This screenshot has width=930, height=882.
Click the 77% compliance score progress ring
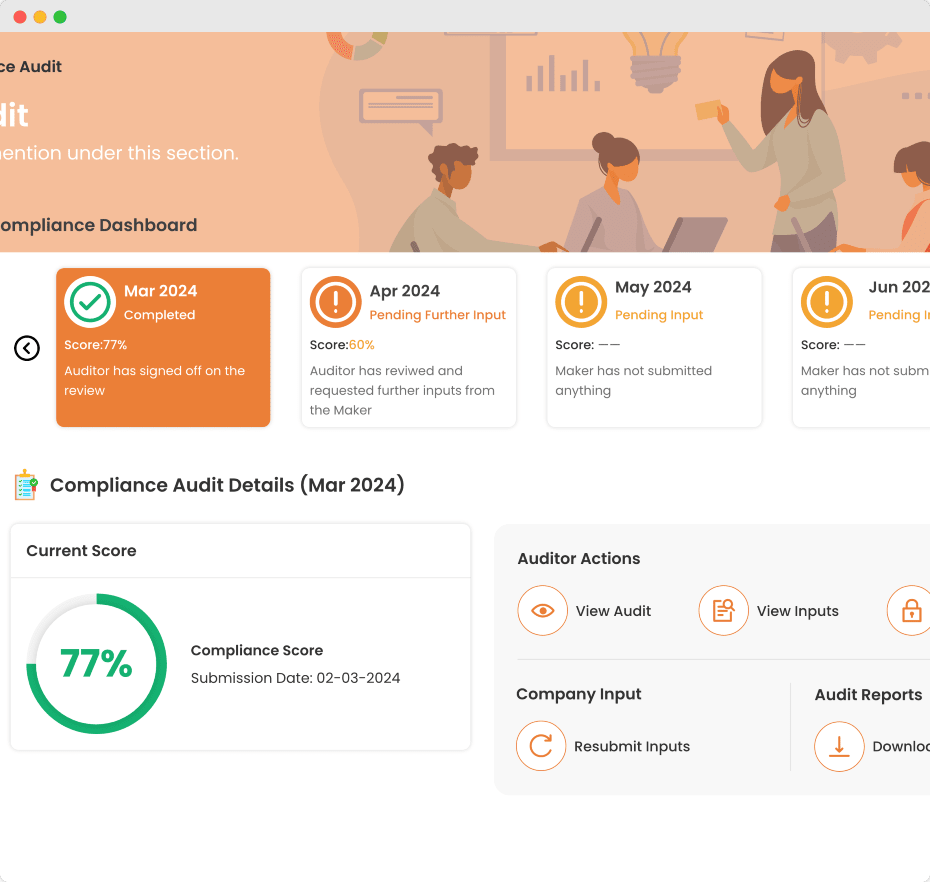(96, 664)
